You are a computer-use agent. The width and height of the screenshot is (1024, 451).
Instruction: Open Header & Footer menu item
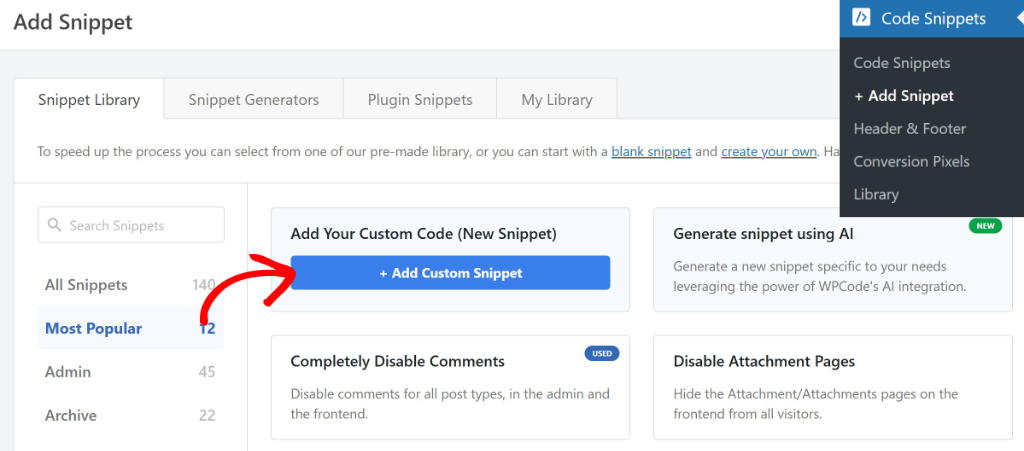tap(910, 129)
